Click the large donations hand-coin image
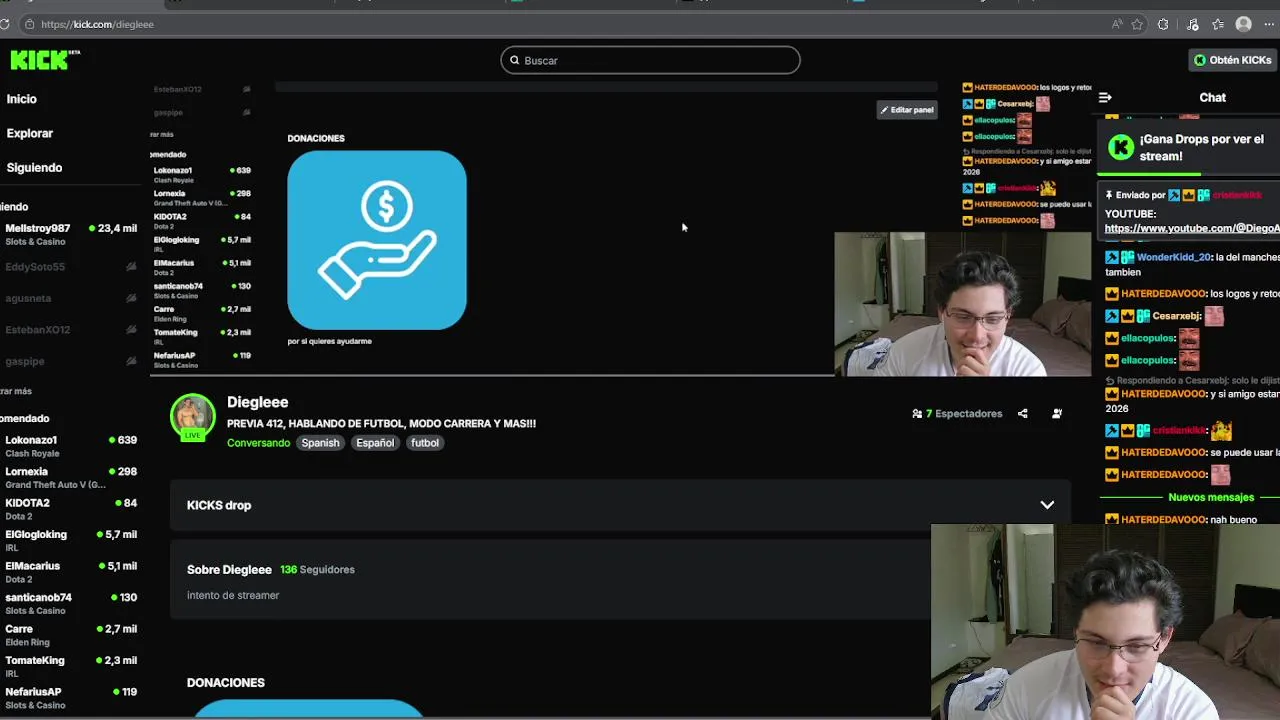 [377, 240]
